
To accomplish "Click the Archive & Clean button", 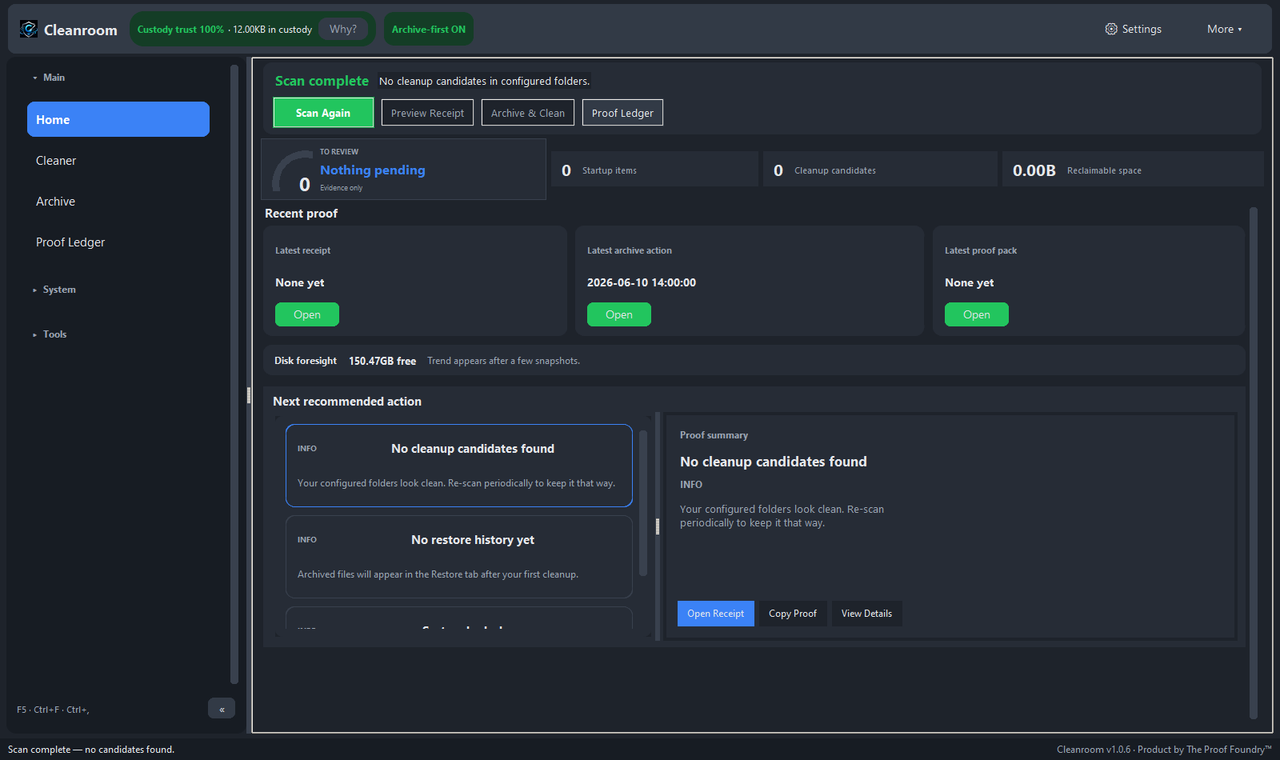I will [x=528, y=113].
